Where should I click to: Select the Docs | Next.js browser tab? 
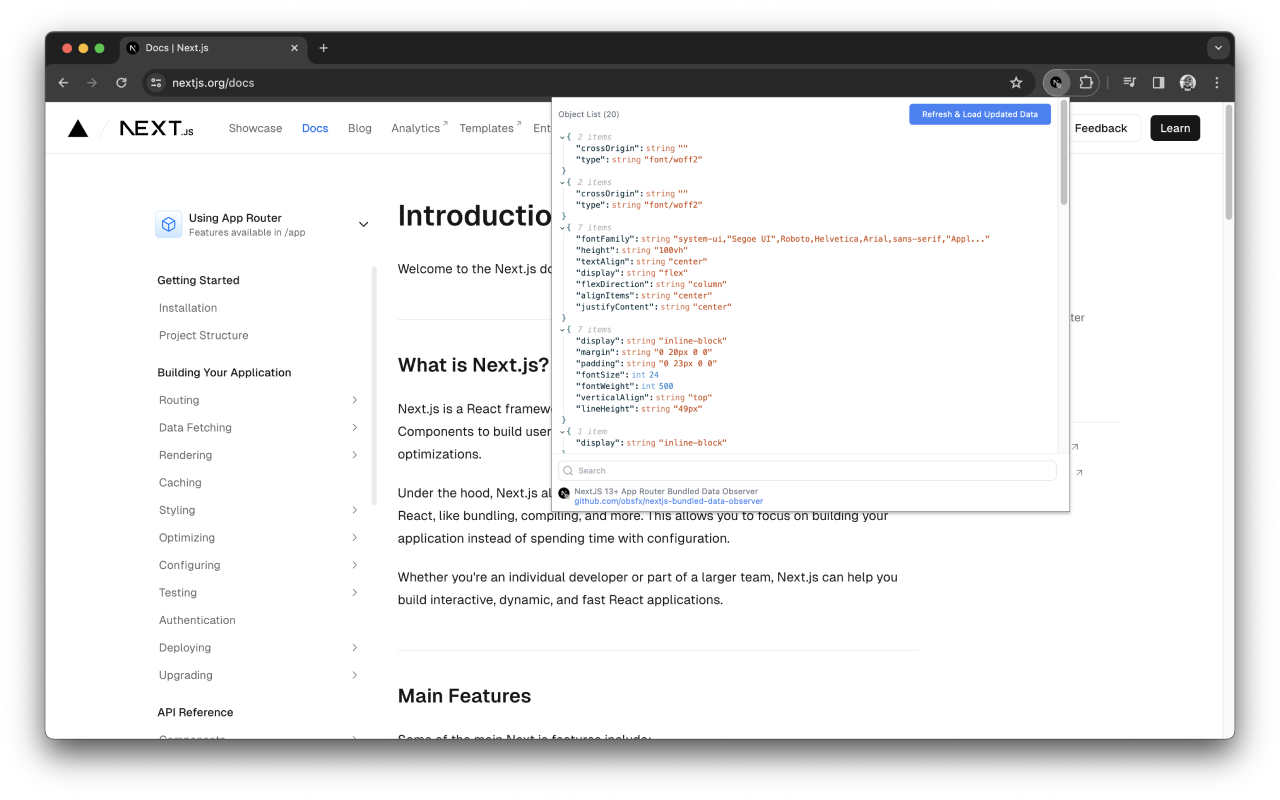click(213, 48)
